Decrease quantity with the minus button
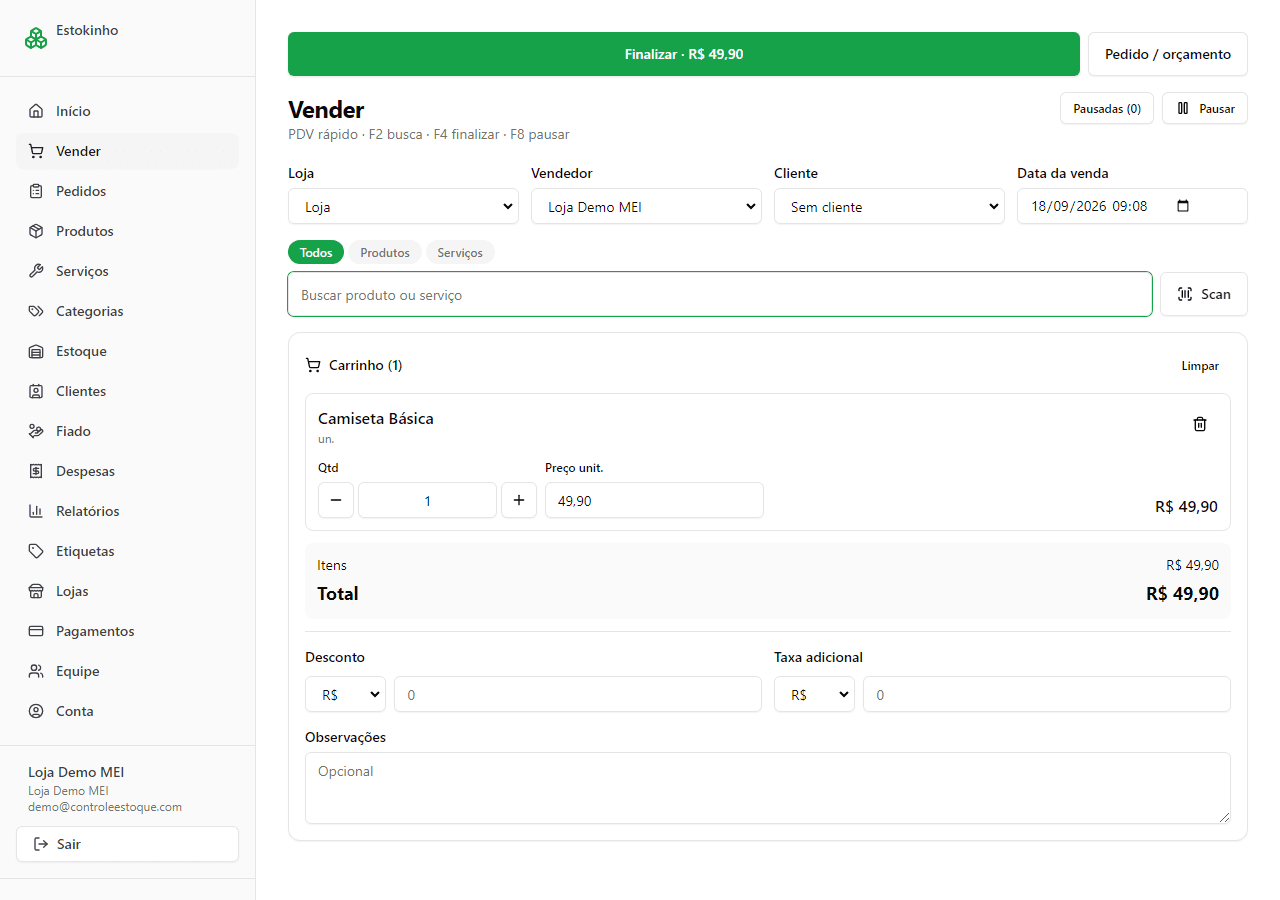1280x900 pixels. click(336, 500)
